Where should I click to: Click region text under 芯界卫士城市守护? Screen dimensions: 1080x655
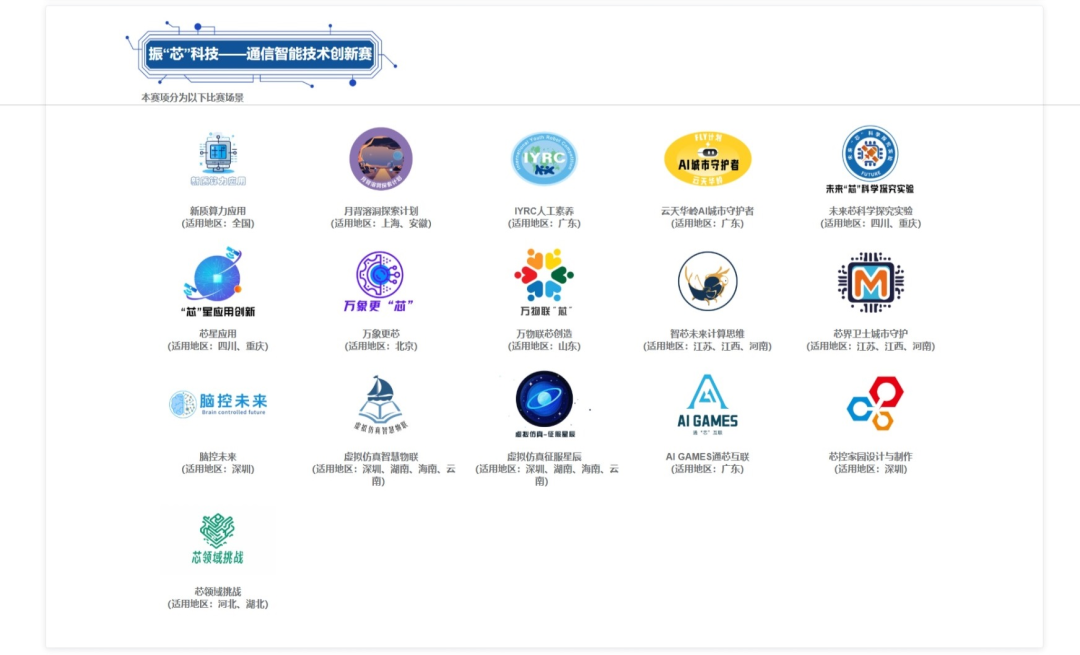pos(871,346)
